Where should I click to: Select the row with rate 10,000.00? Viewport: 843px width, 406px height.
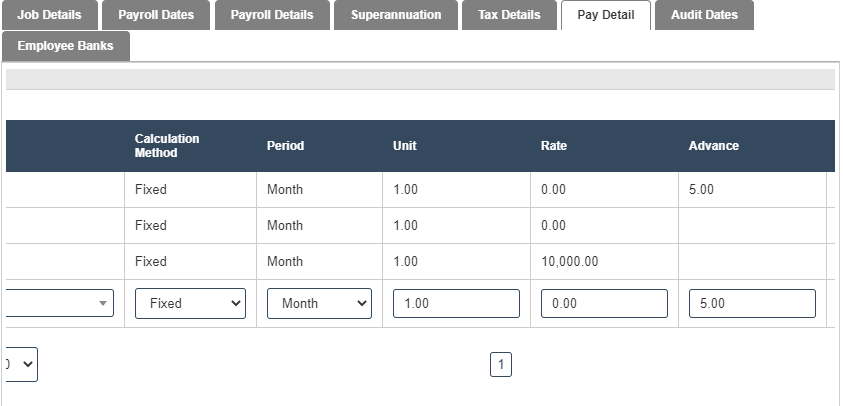[x=569, y=262]
